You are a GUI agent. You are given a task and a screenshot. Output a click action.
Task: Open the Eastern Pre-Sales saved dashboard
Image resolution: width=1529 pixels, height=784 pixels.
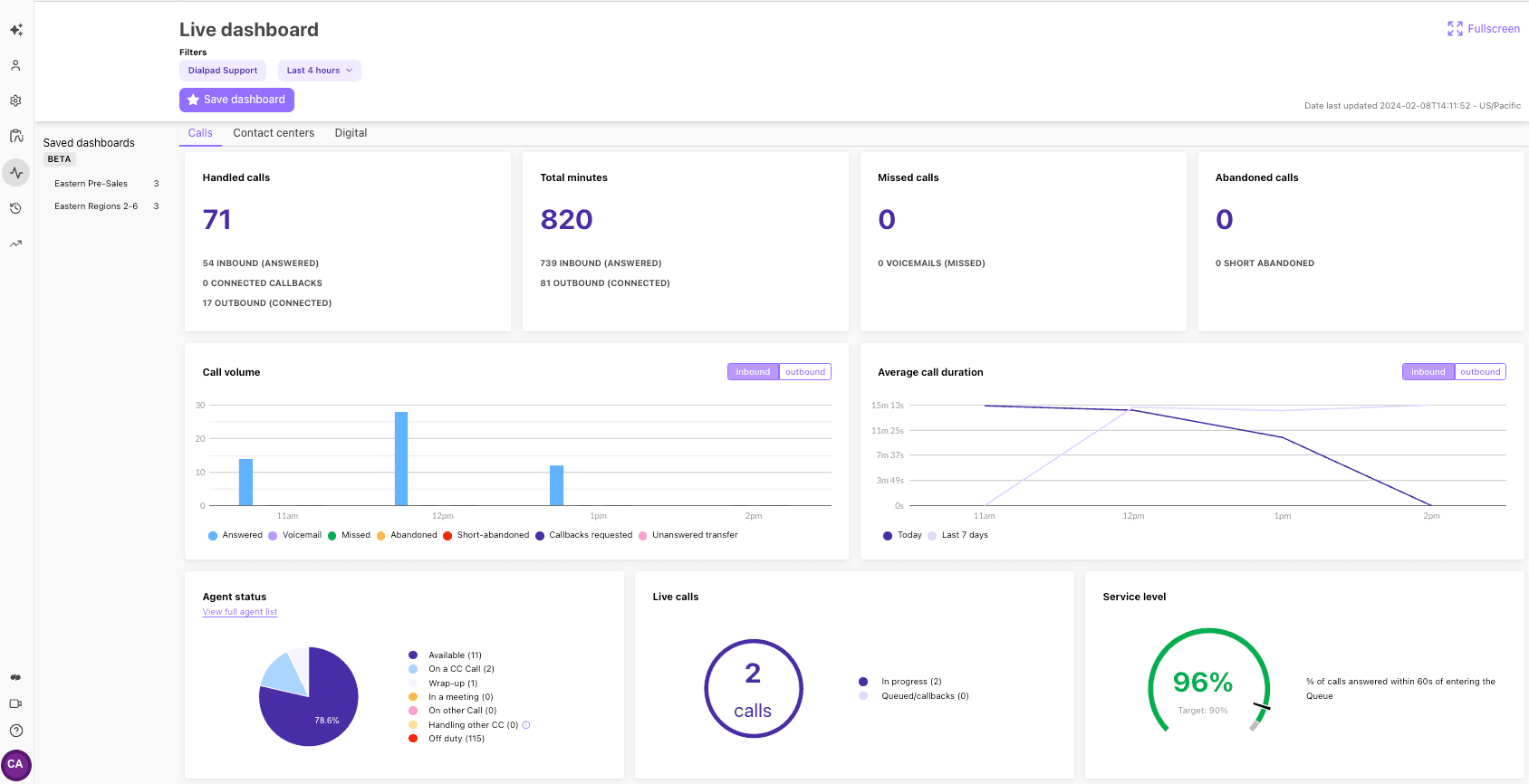91,184
